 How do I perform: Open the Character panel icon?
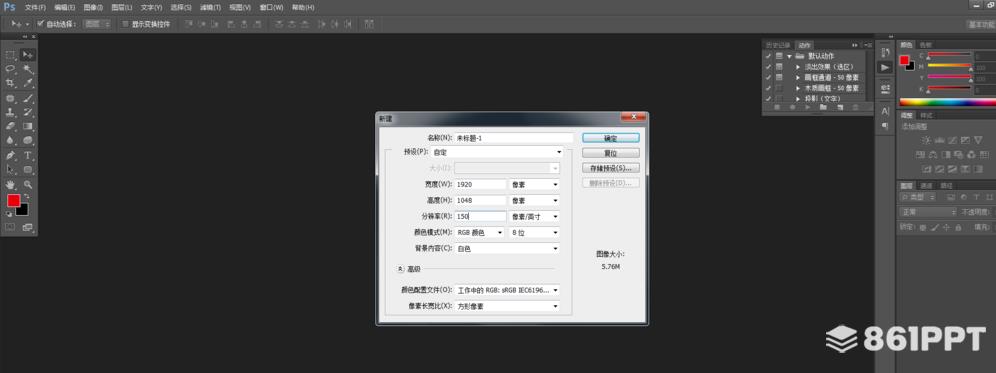[x=885, y=111]
